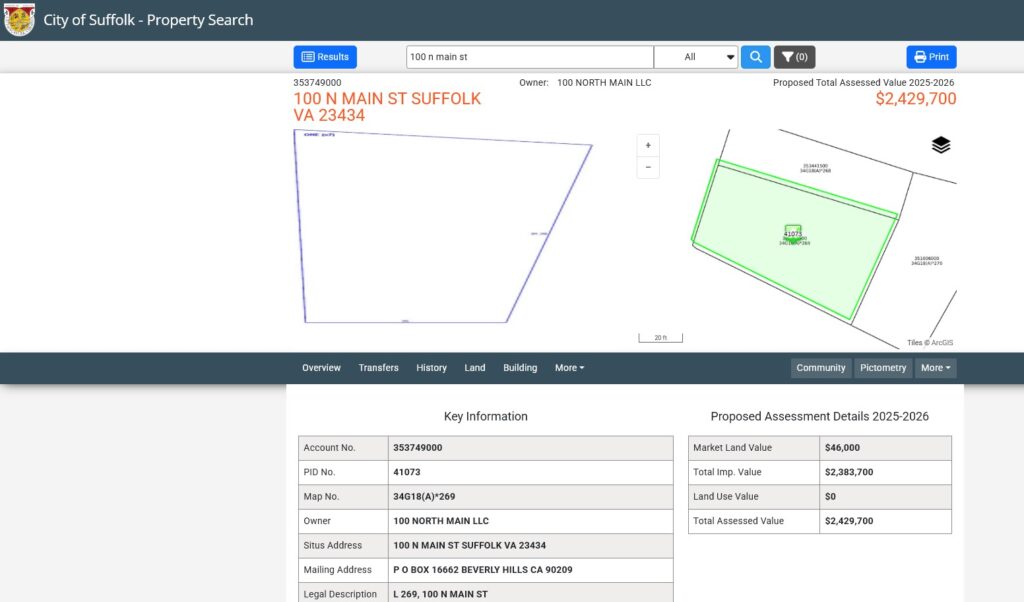Screen dimensions: 1024x602
Task: Click Total Imp. Value $2,383,700
Action: pos(848,471)
